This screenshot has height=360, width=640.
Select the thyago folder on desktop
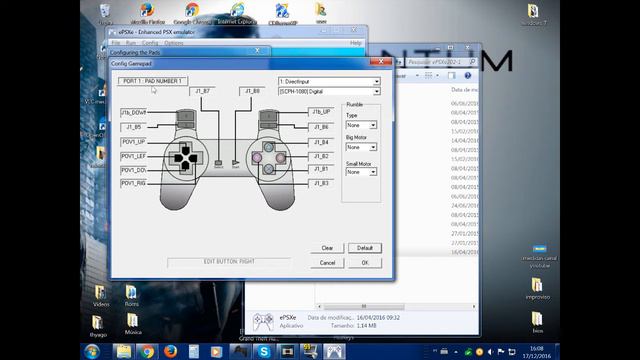click(98, 326)
